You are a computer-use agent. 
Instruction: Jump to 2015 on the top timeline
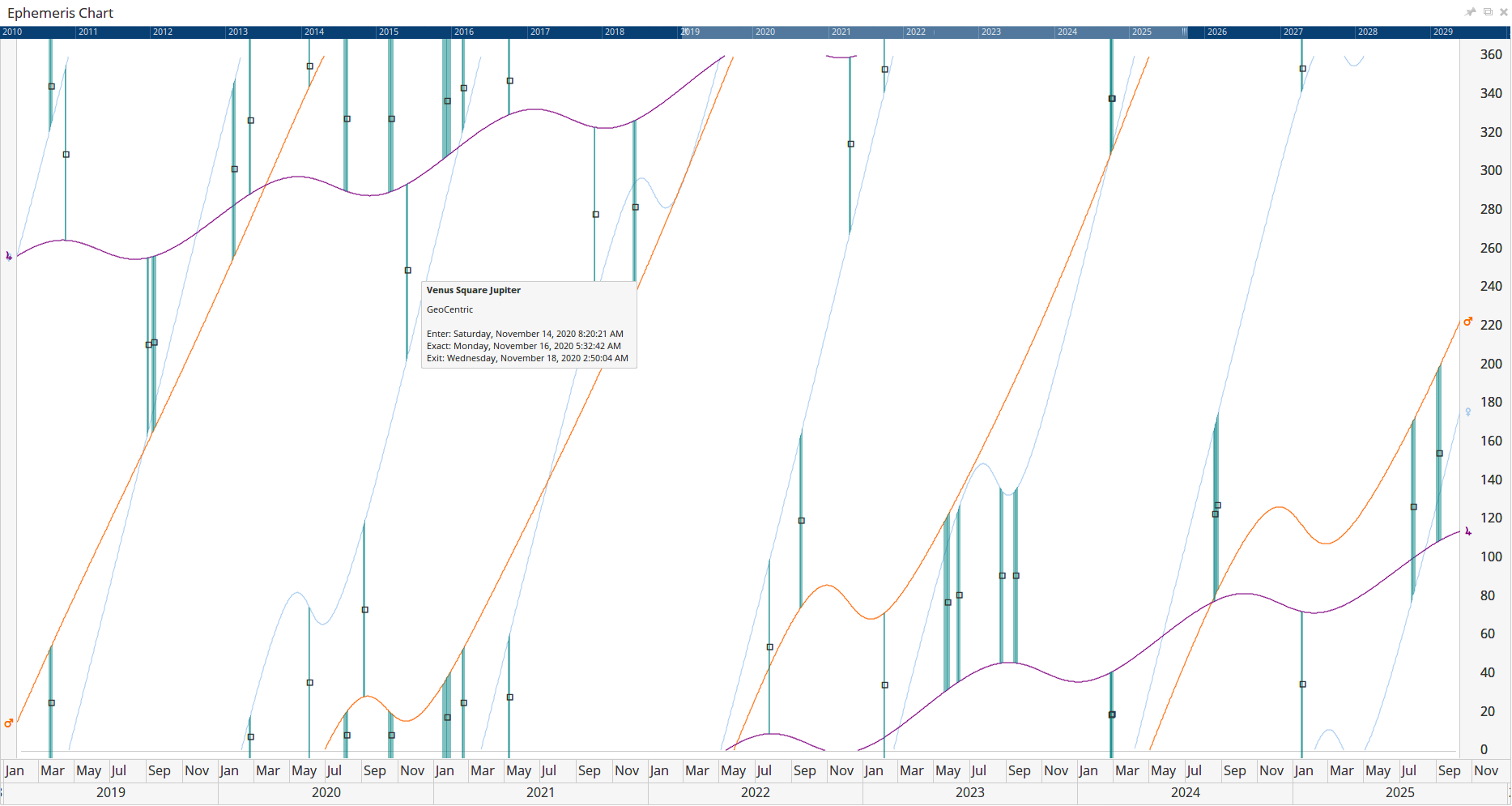click(389, 32)
